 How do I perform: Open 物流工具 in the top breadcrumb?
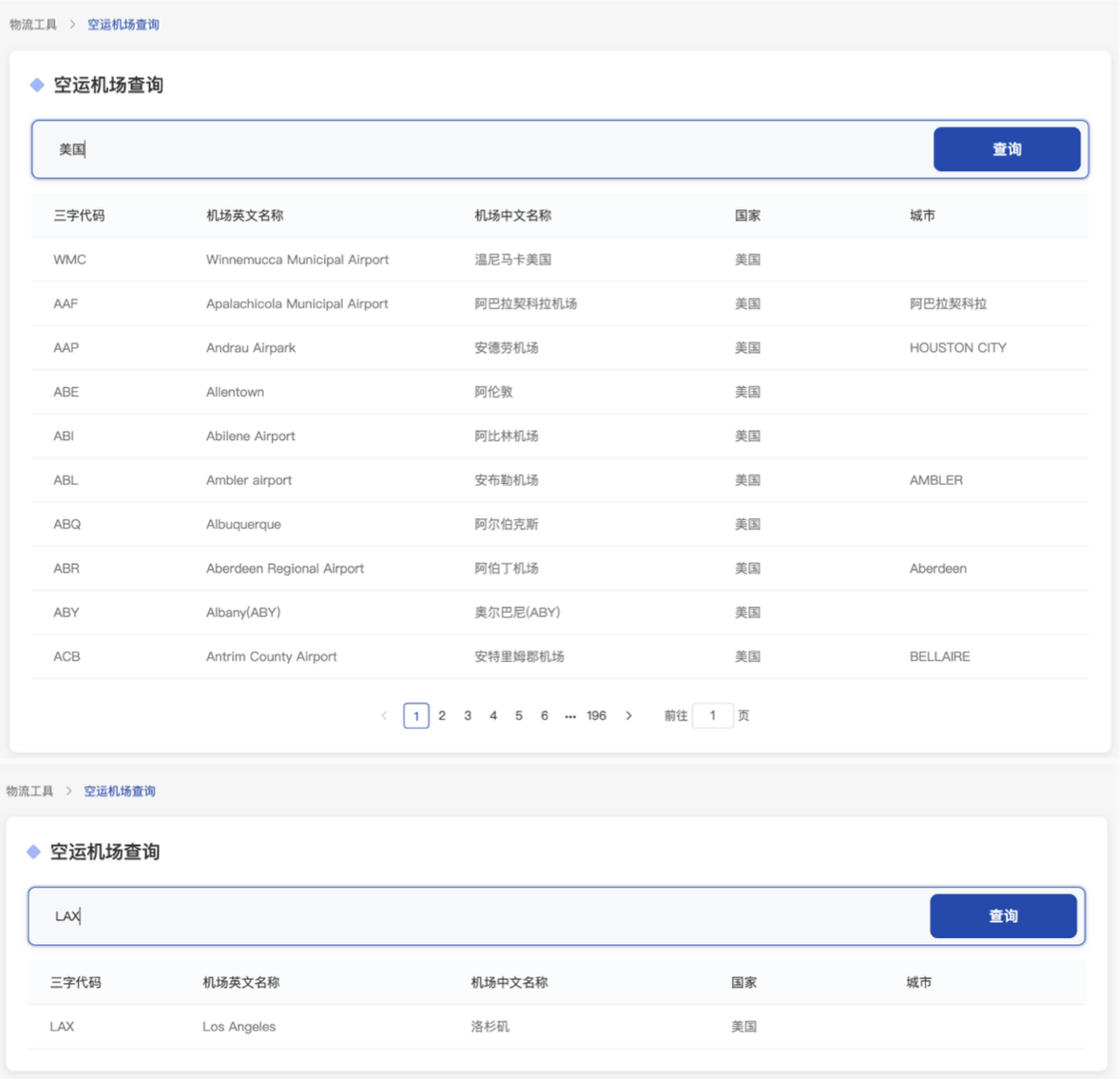(x=33, y=25)
